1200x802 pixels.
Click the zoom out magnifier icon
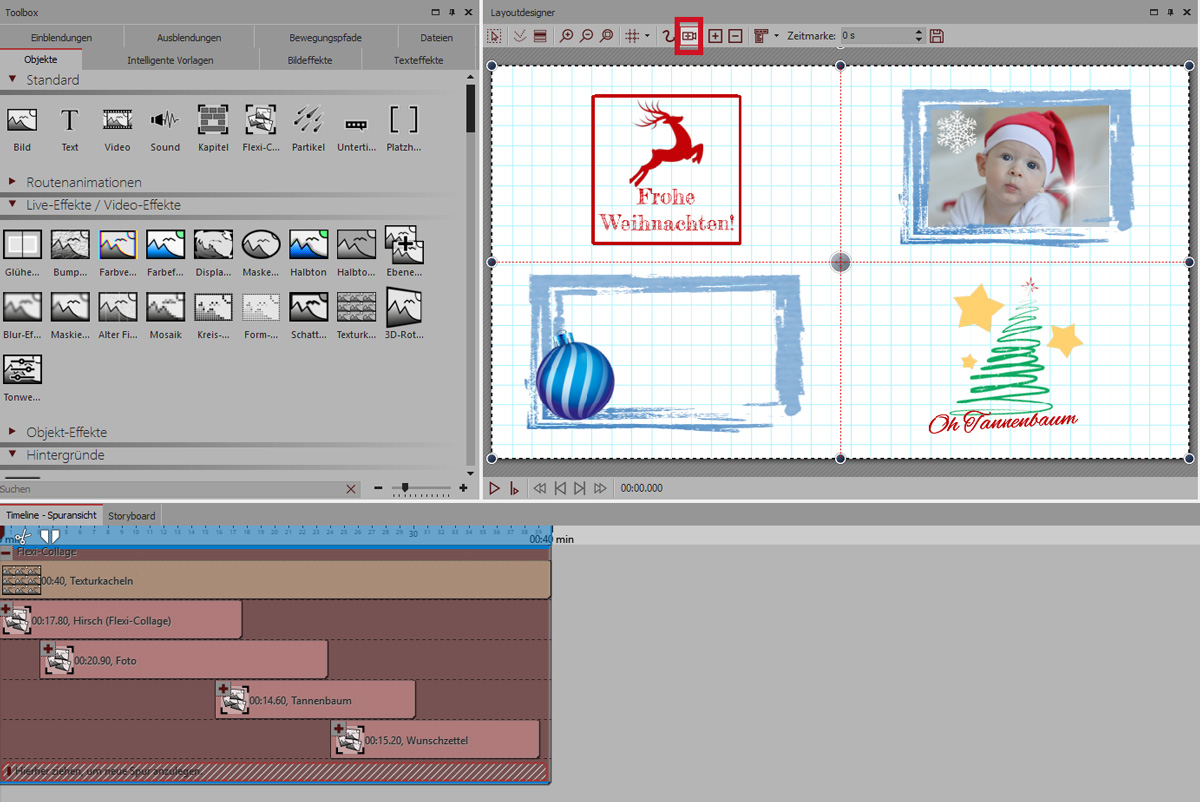tap(586, 36)
